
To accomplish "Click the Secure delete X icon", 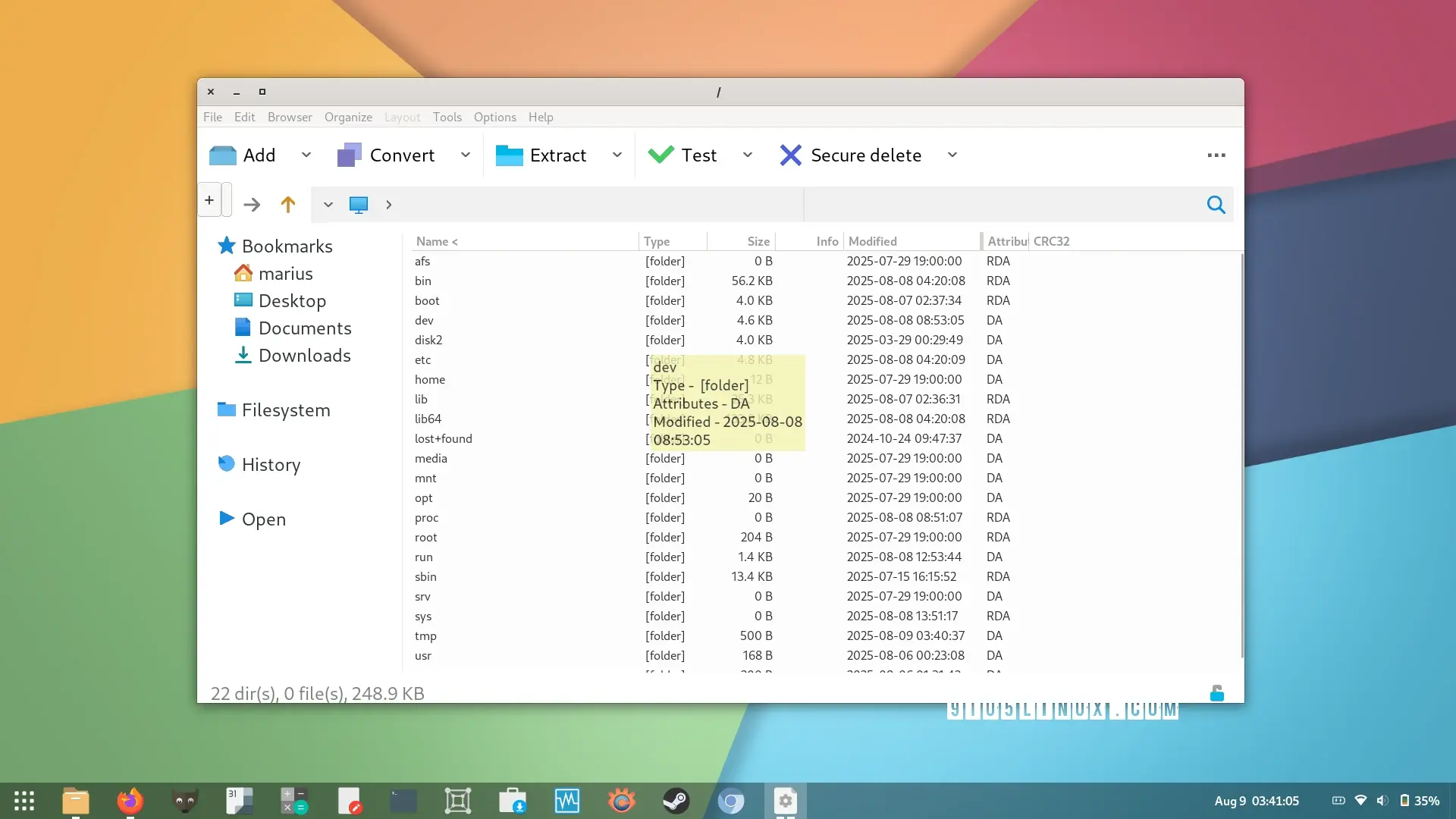I will point(790,155).
